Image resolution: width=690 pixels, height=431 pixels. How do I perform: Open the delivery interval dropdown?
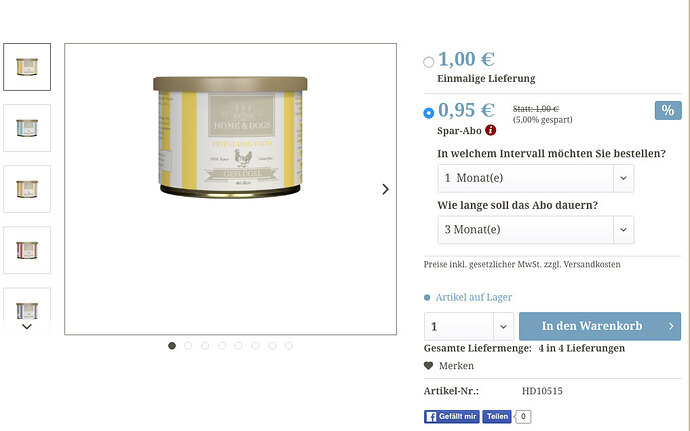536,178
